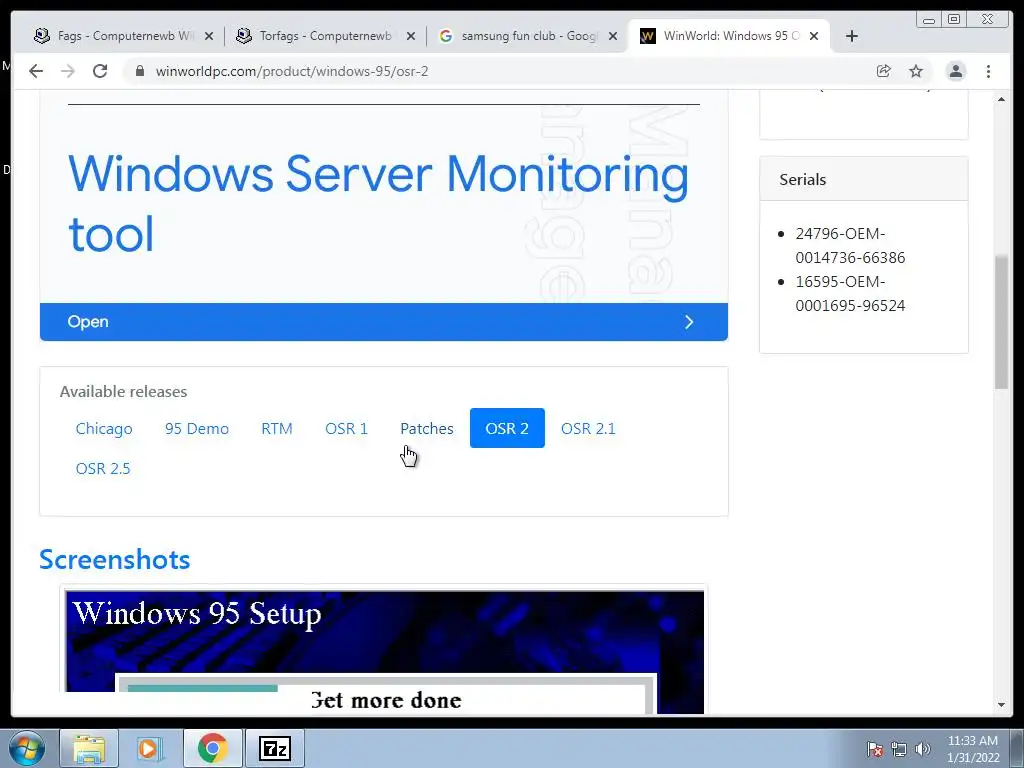Open network status tray icon
This screenshot has width=1024, height=768.
point(899,749)
